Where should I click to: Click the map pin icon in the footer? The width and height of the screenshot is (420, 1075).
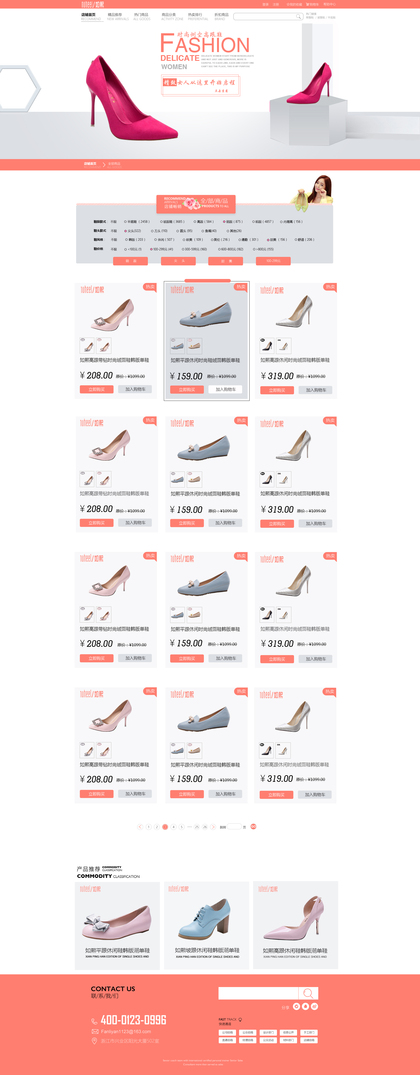coord(95,1041)
